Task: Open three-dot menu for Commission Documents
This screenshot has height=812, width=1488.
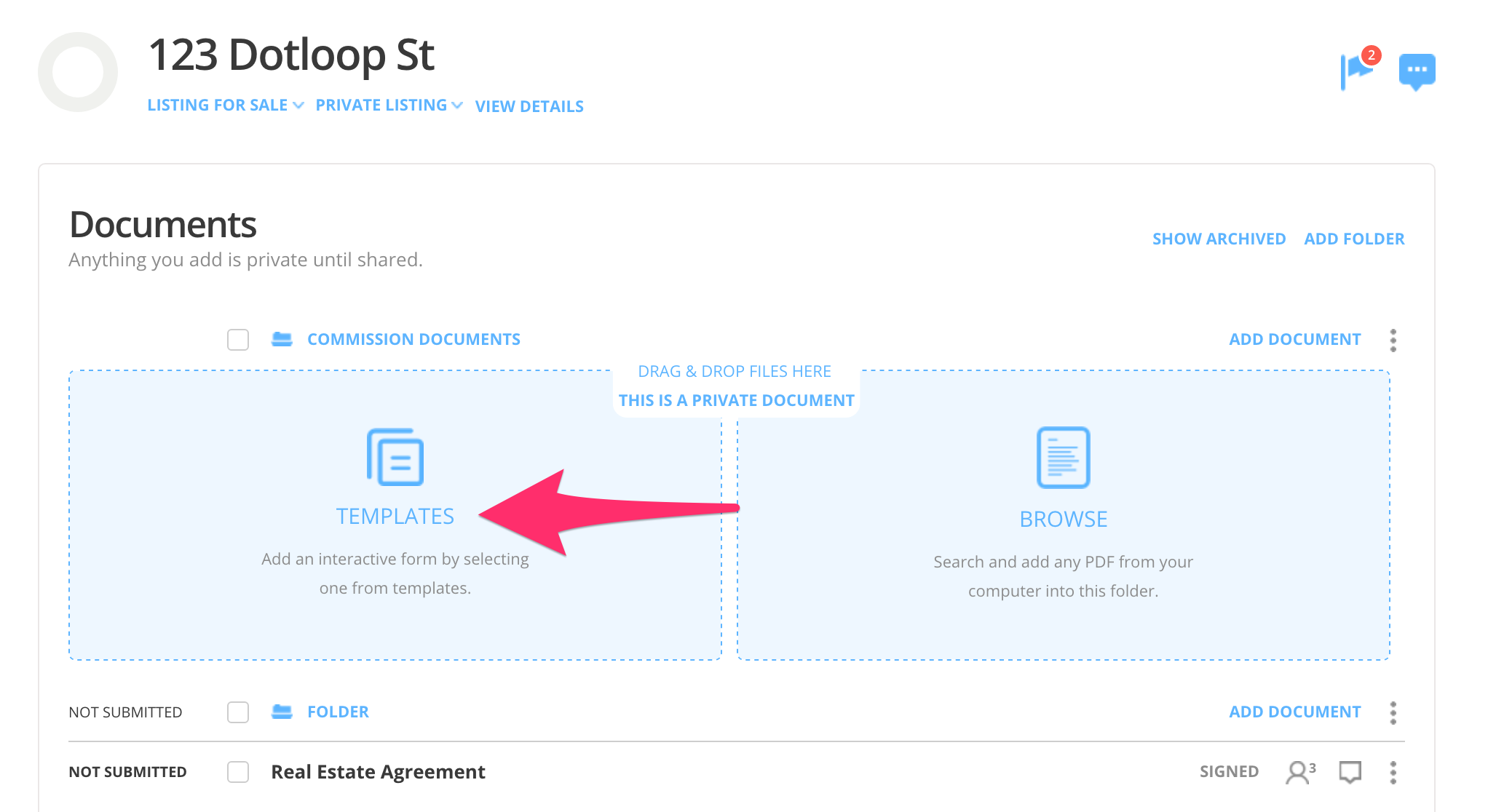Action: tap(1393, 340)
